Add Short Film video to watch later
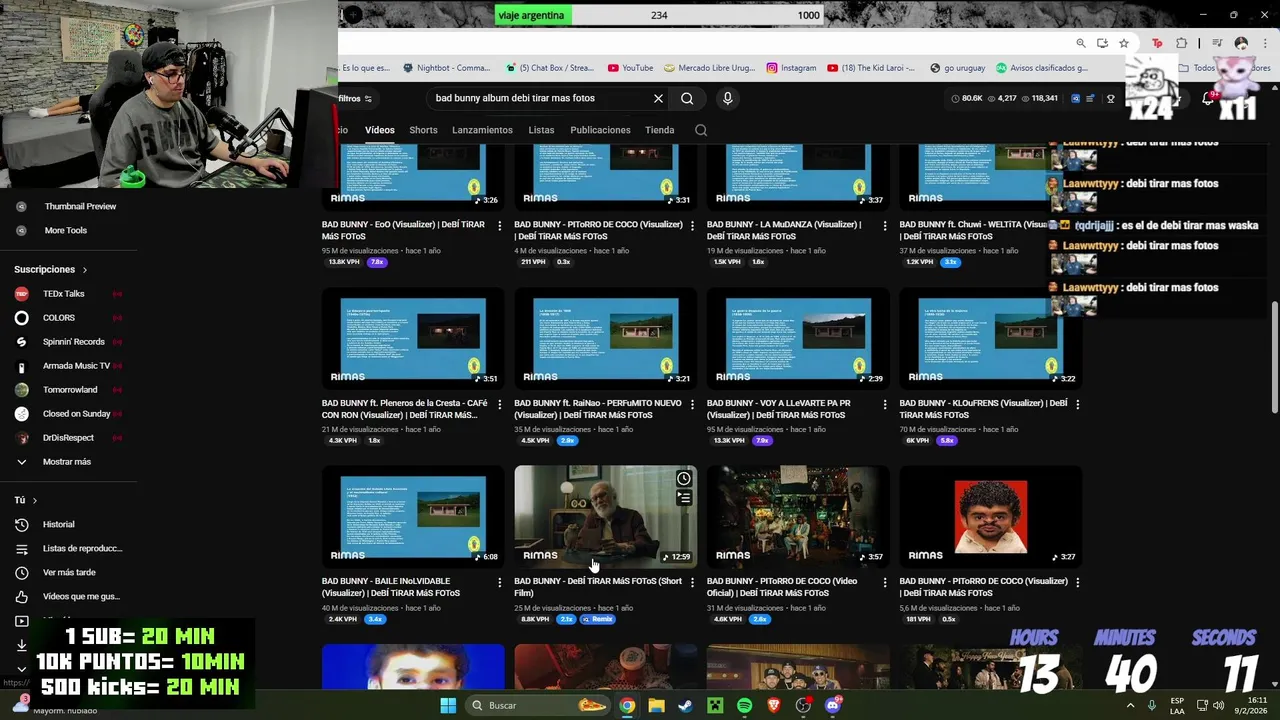Viewport: 1280px width, 720px height. [x=684, y=478]
